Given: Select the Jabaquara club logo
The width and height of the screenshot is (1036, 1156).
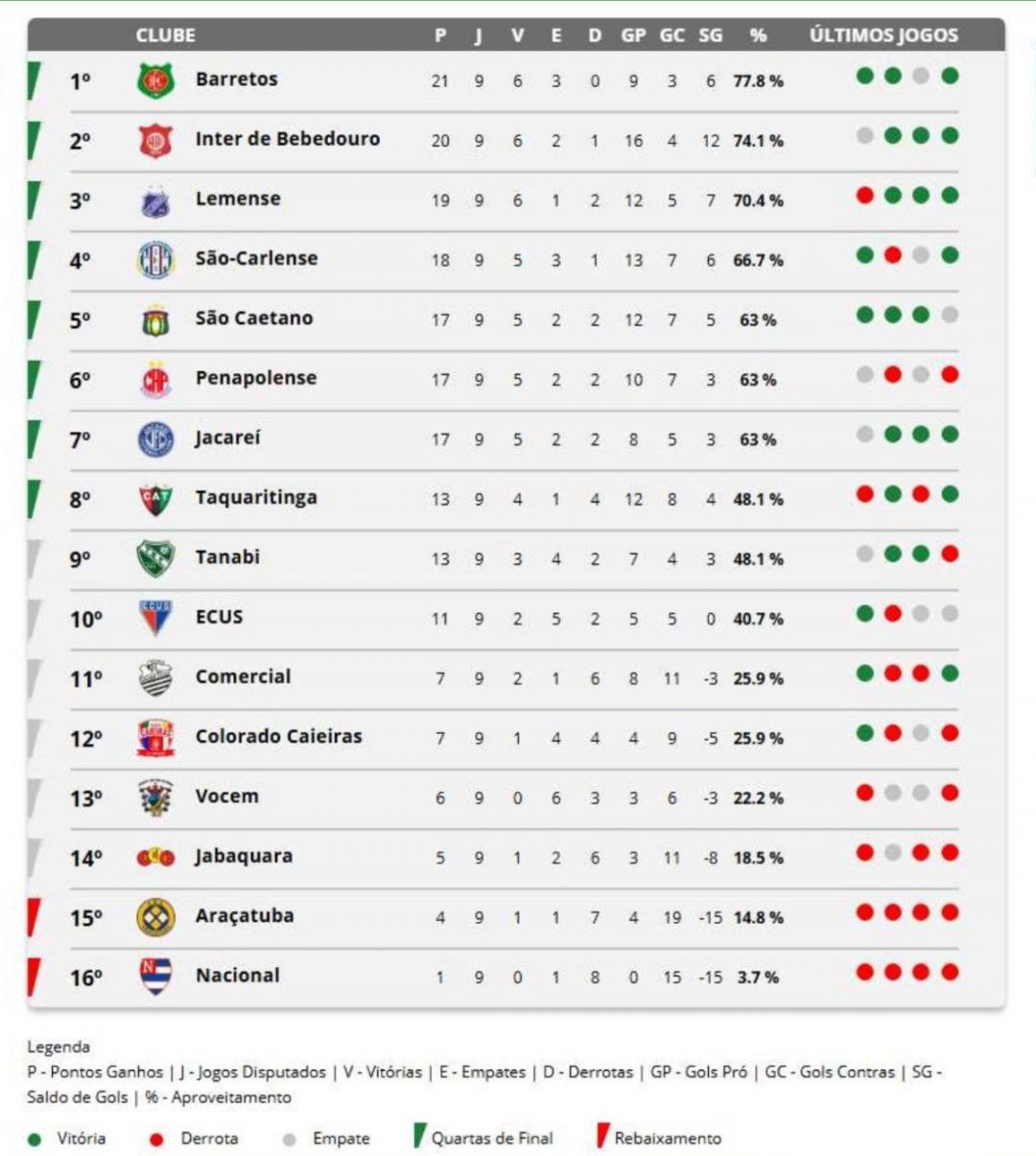Looking at the screenshot, I should point(154,858).
